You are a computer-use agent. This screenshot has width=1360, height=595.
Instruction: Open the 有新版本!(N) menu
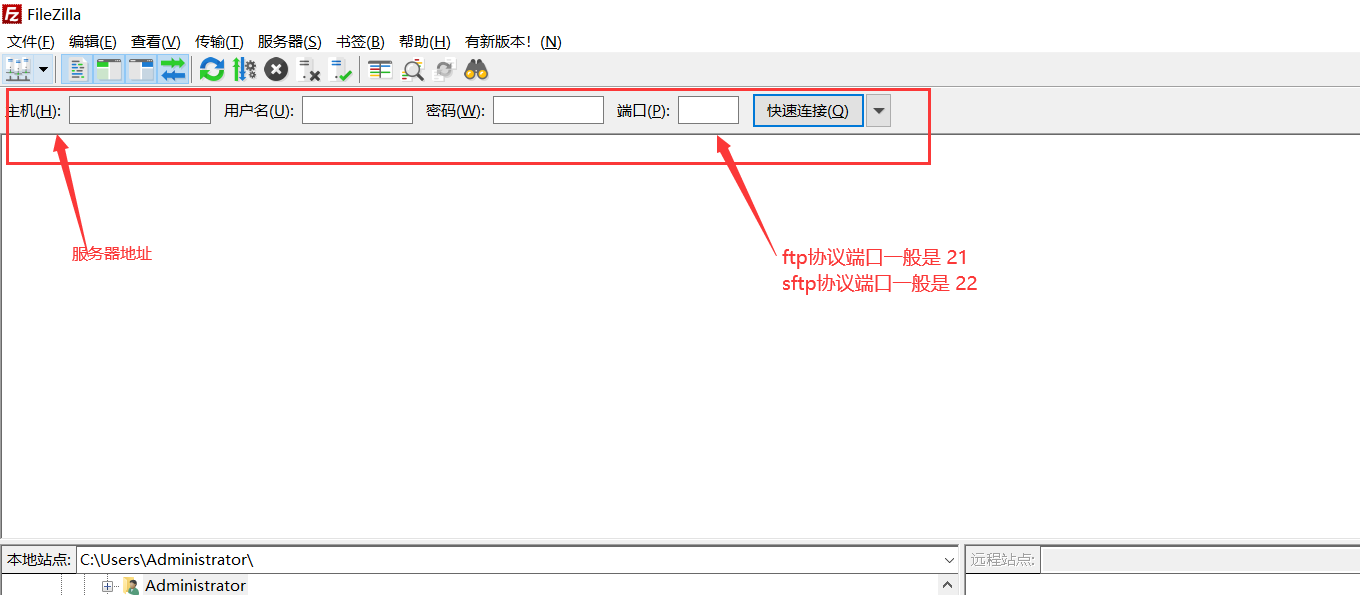[x=513, y=42]
